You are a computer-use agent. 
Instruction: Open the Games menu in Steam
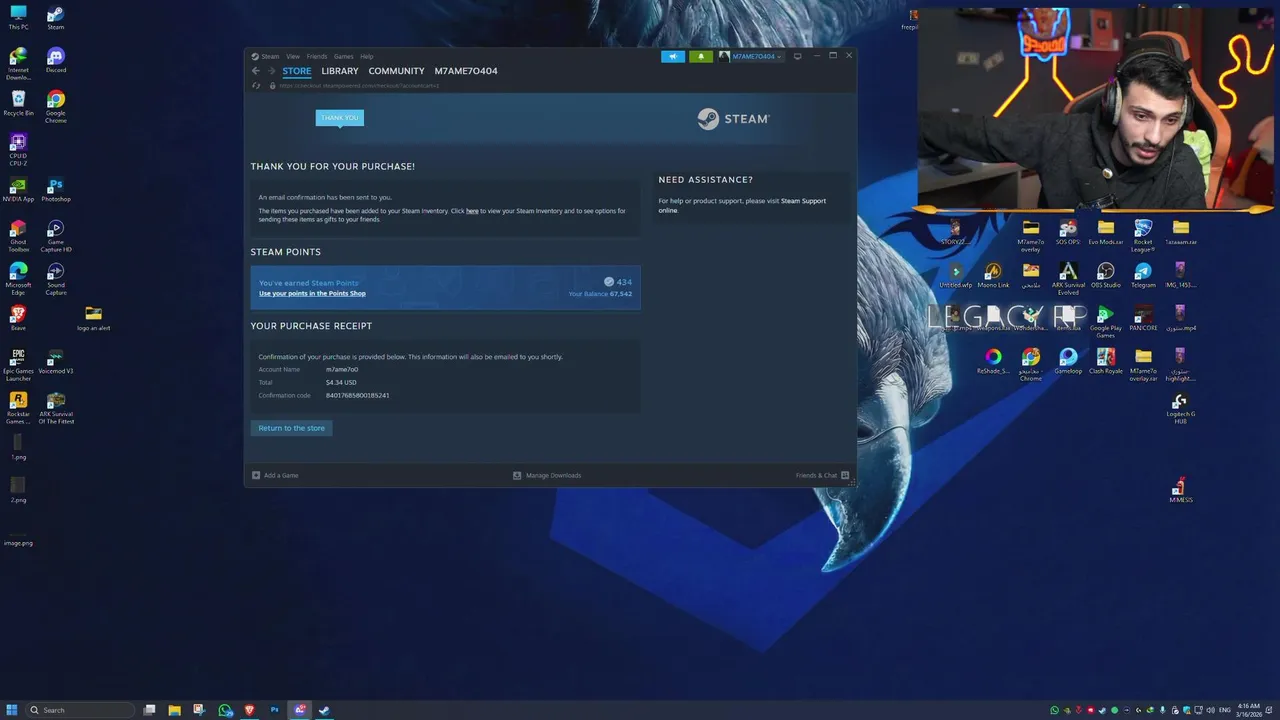pos(344,56)
